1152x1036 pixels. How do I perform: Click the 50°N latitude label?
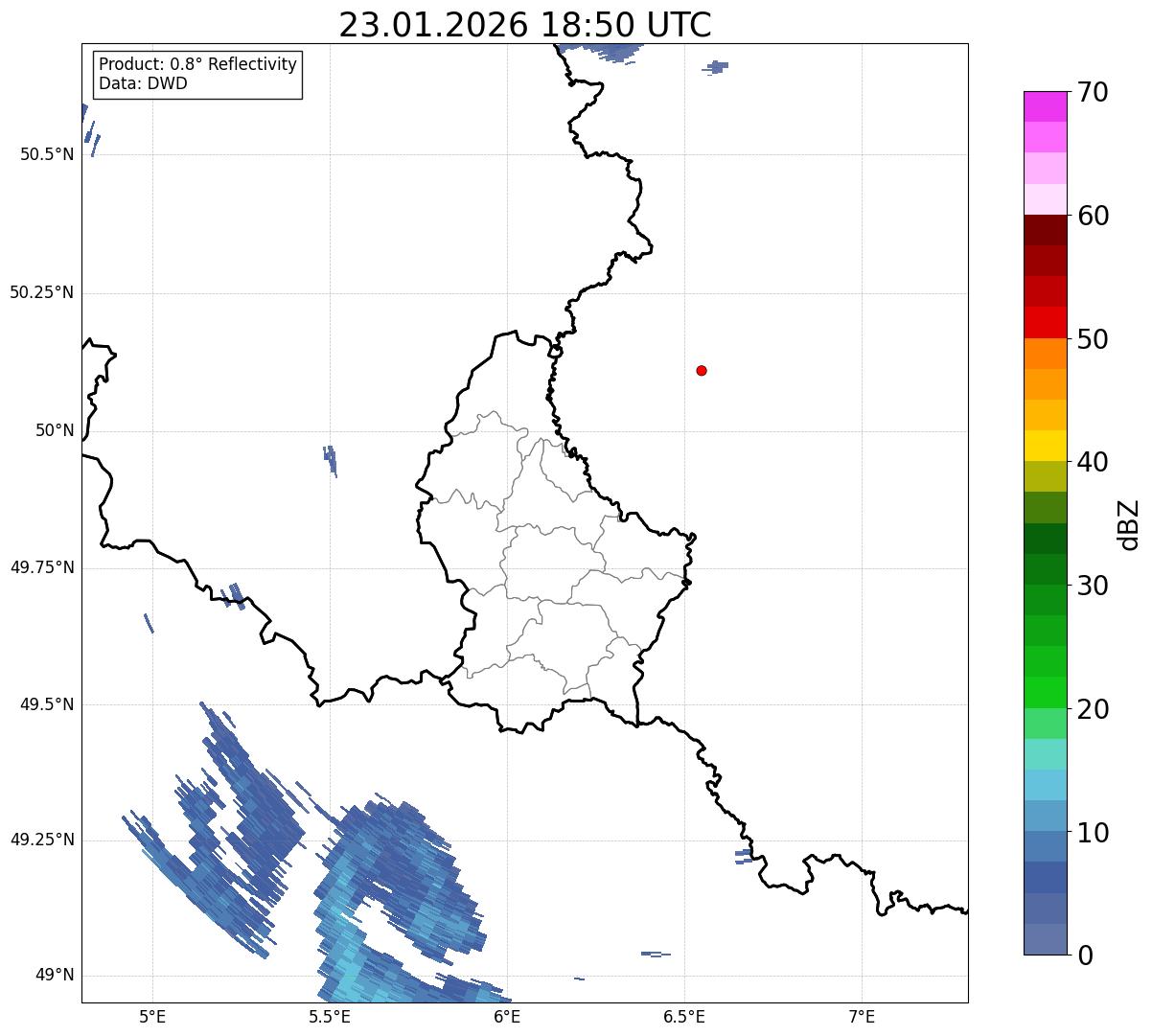pyautogui.click(x=55, y=430)
